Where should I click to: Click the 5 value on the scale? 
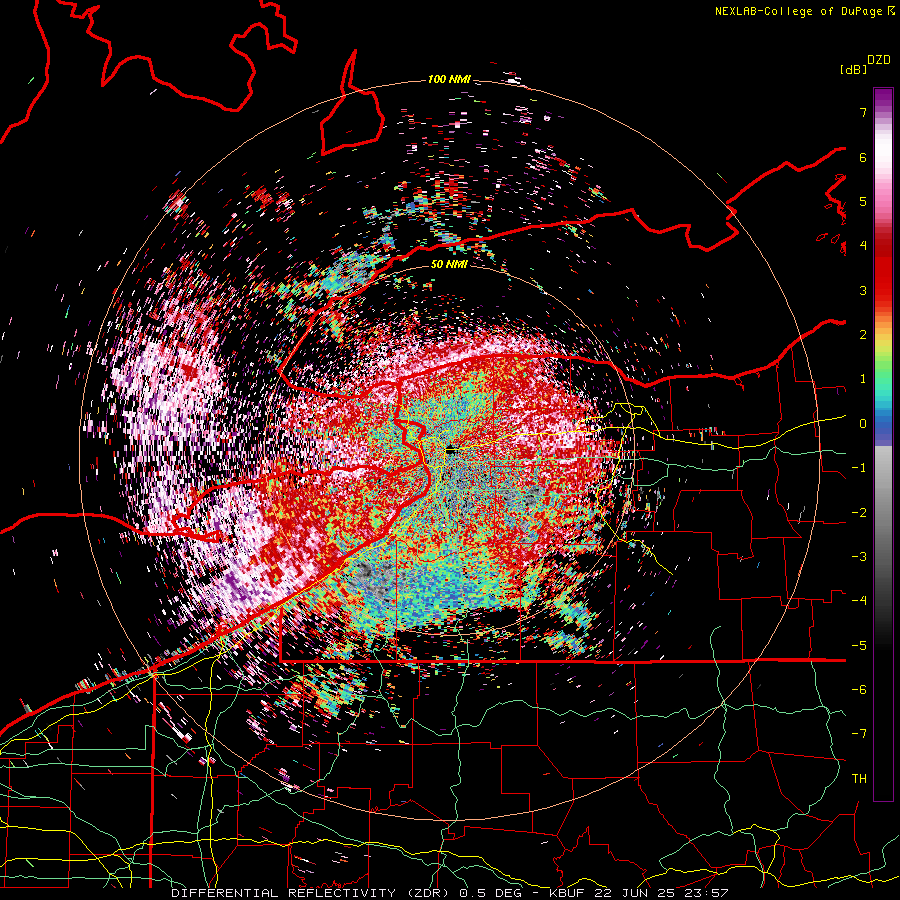click(x=863, y=201)
